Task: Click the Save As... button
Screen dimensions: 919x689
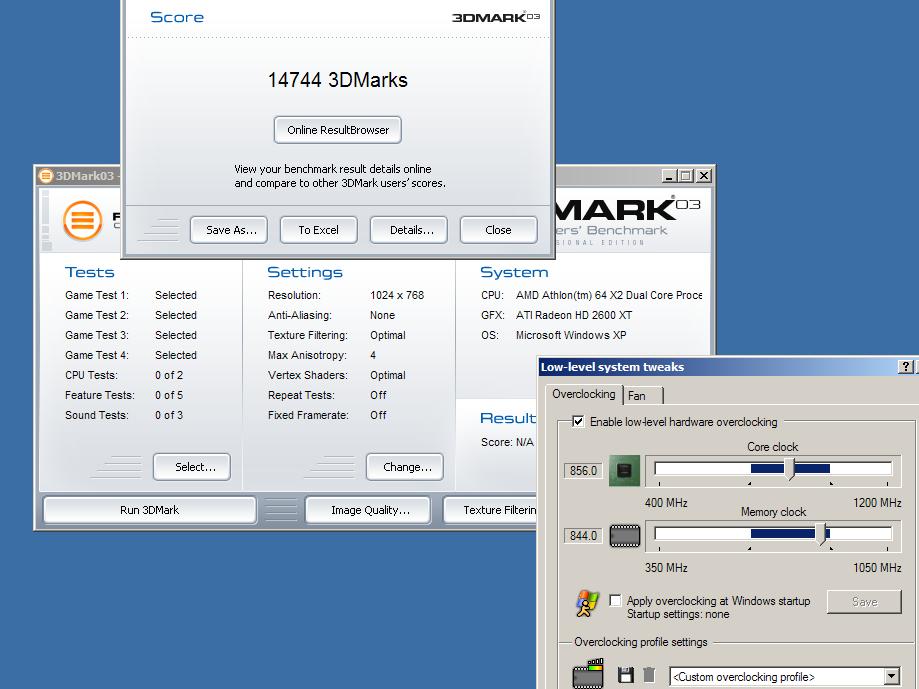Action: 229,230
